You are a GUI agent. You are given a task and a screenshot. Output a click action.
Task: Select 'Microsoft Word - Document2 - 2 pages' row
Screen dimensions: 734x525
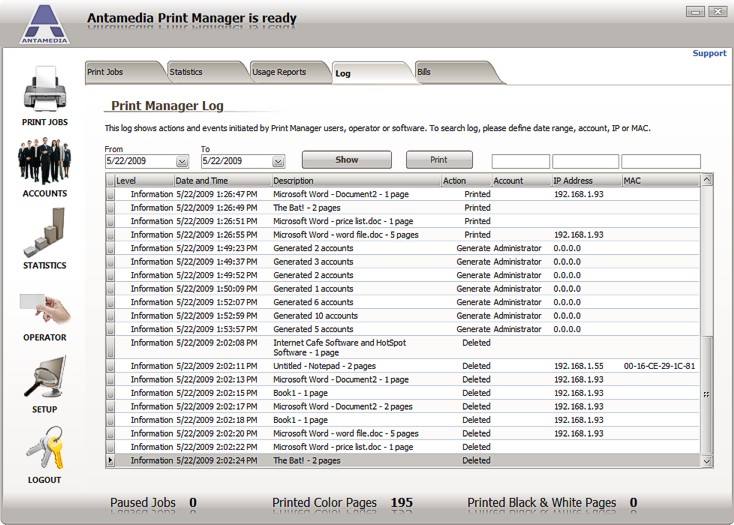coord(403,407)
